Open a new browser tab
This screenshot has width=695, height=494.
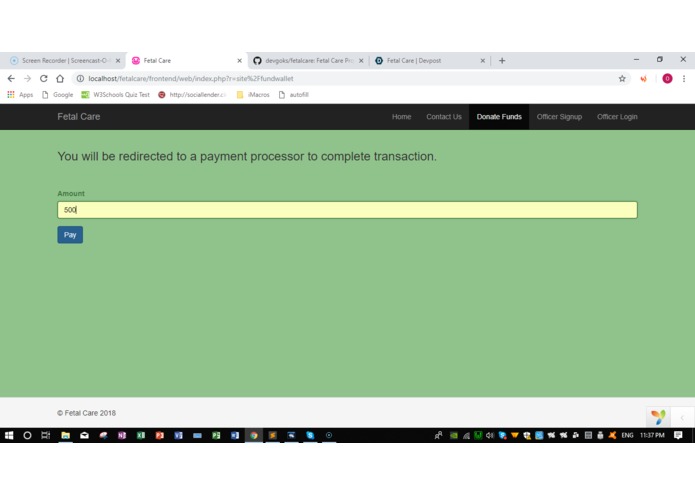(502, 61)
